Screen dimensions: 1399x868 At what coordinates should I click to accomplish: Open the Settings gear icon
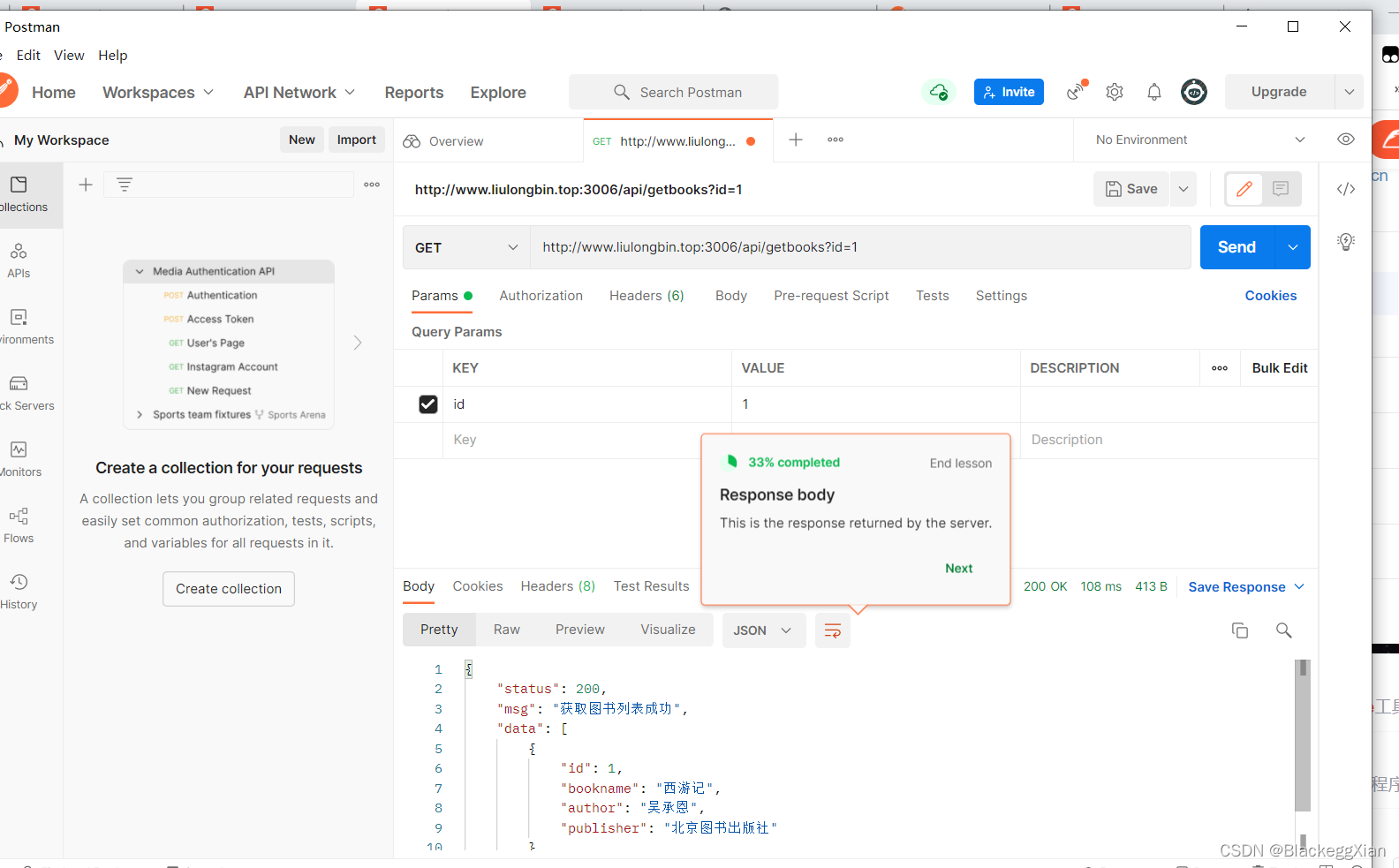click(x=1115, y=92)
